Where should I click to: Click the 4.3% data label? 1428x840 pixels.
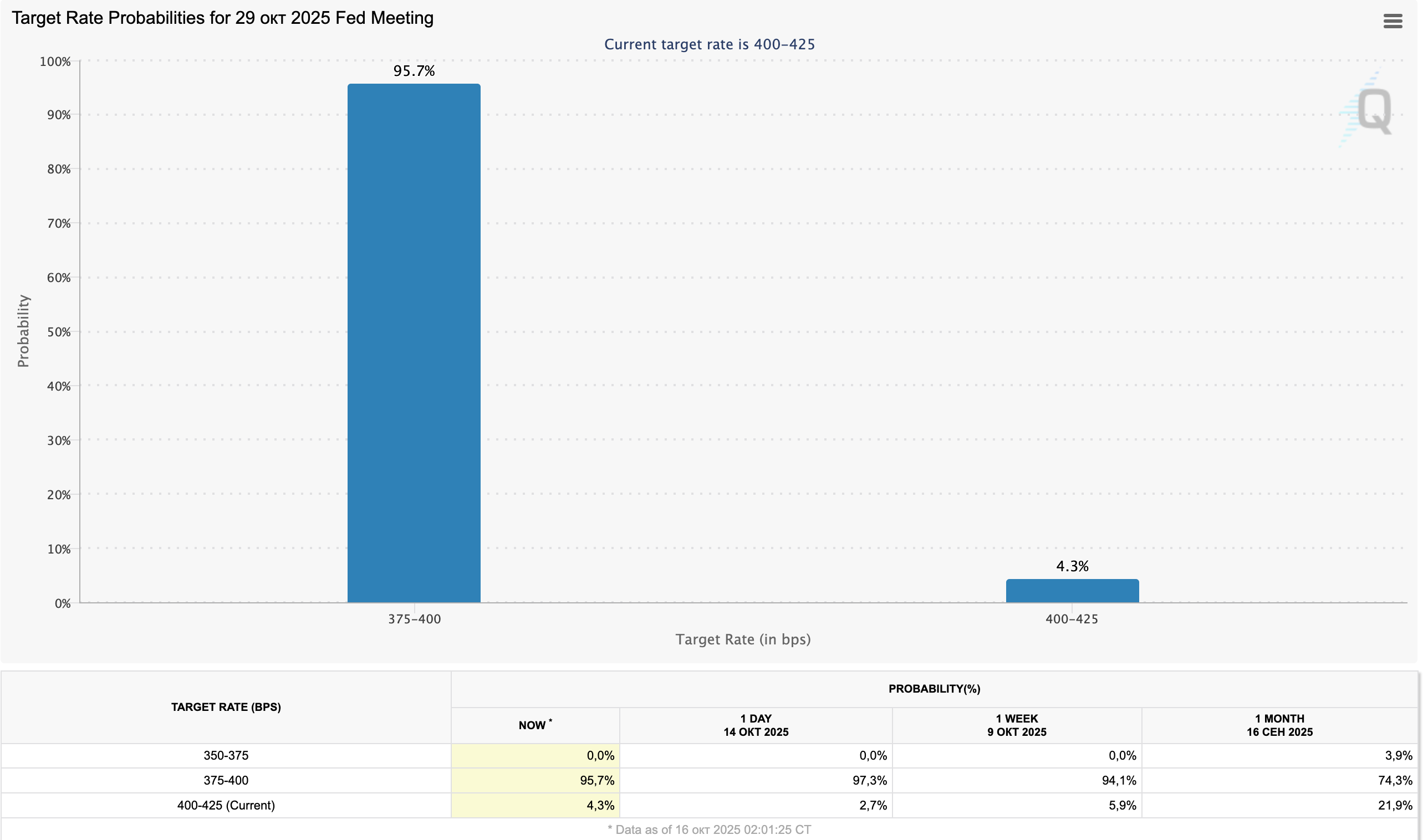[1072, 566]
